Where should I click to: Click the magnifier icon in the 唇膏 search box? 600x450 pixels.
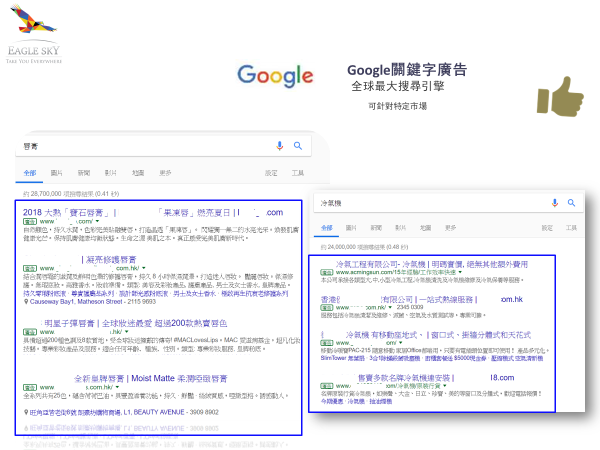coord(298,146)
